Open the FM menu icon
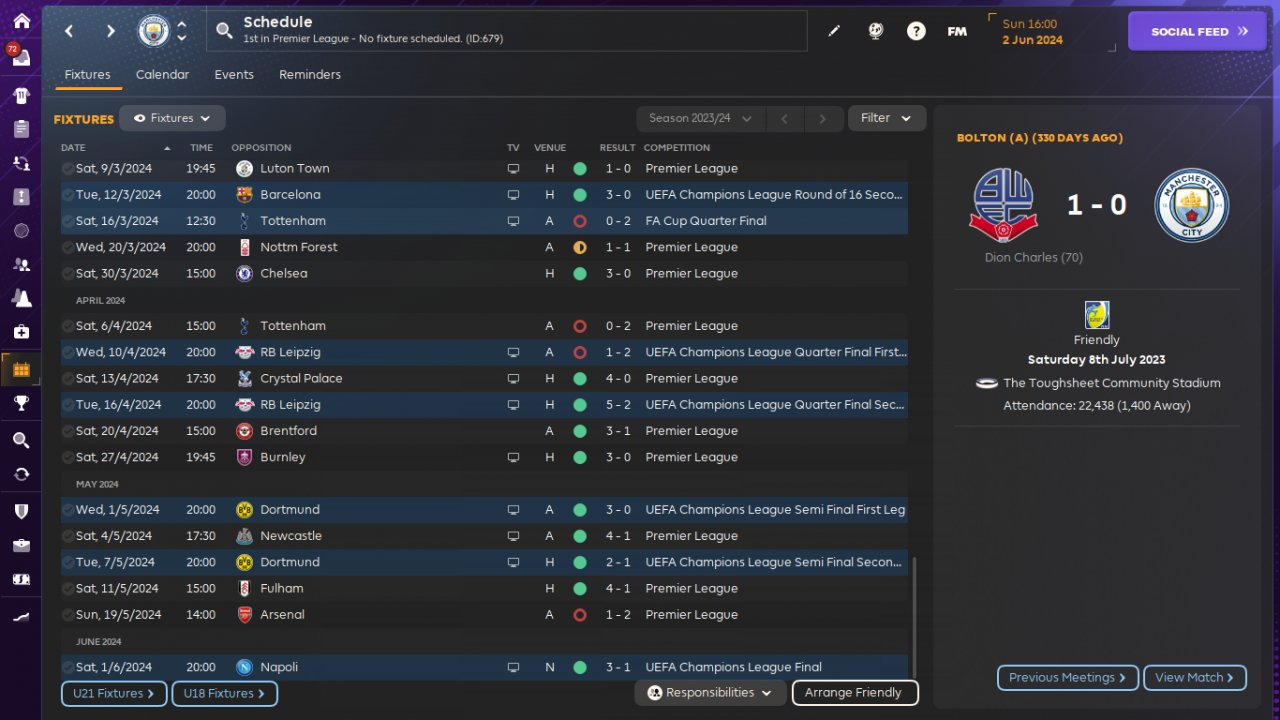Screen dimensions: 1280x720 point(957,31)
